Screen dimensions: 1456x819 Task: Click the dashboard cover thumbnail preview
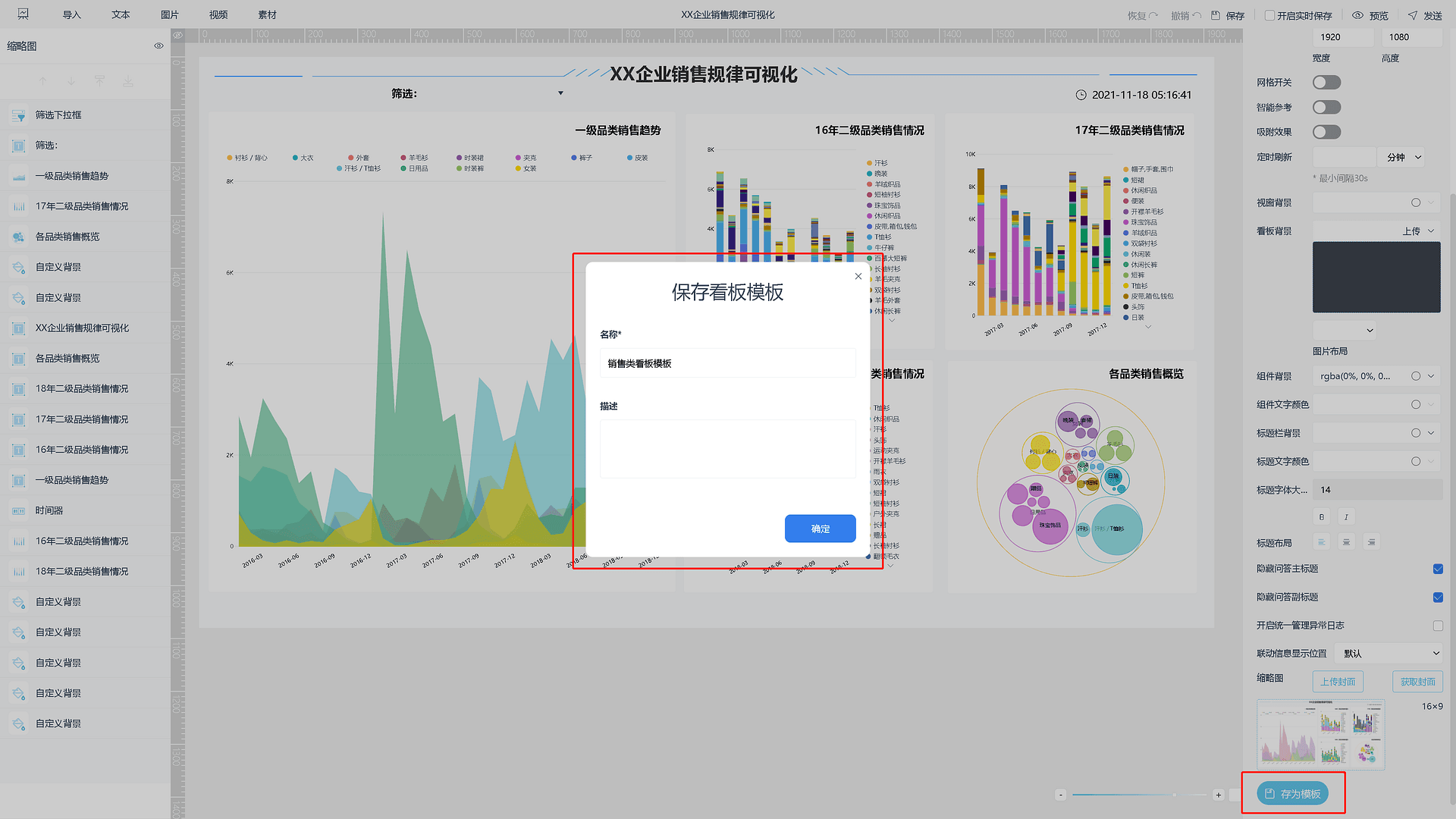pos(1321,735)
